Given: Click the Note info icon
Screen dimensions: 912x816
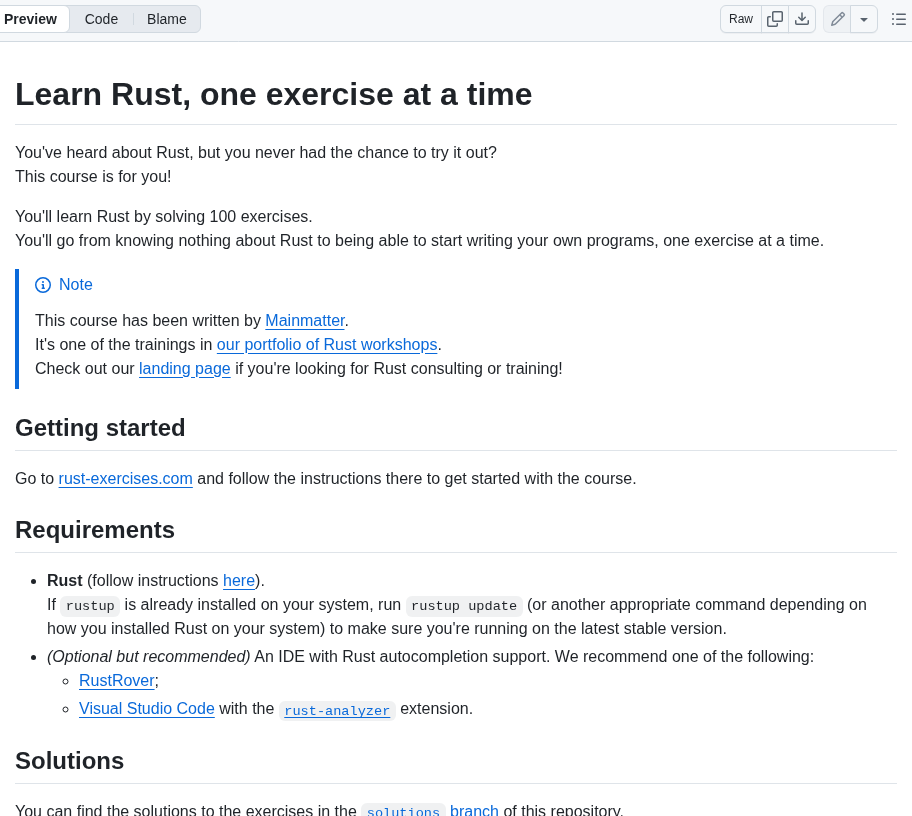Looking at the screenshot, I should [43, 285].
